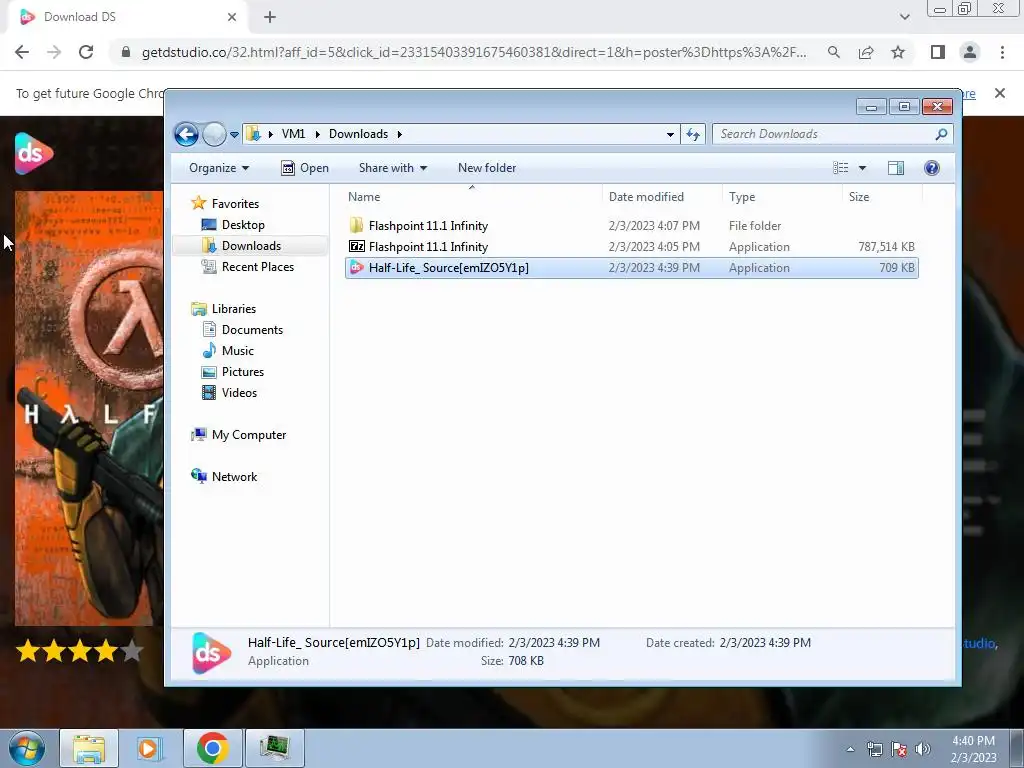Image resolution: width=1024 pixels, height=768 pixels.
Task: Dismiss the Chrome info bar
Action: [x=1000, y=93]
